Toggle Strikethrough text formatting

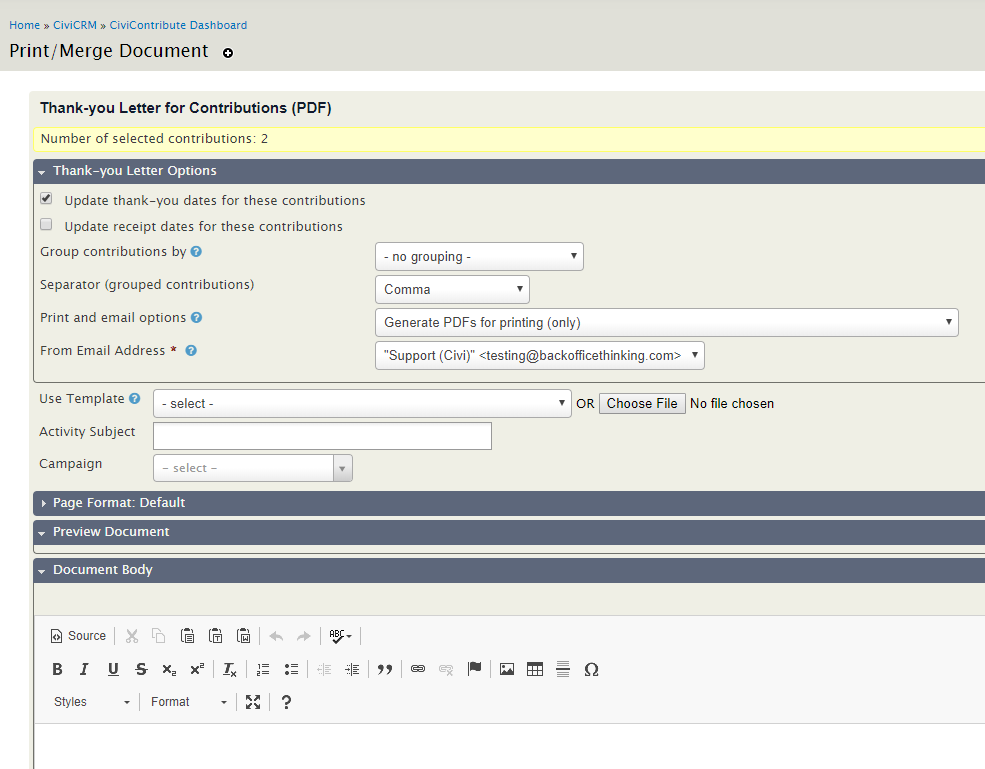pyautogui.click(x=141, y=670)
